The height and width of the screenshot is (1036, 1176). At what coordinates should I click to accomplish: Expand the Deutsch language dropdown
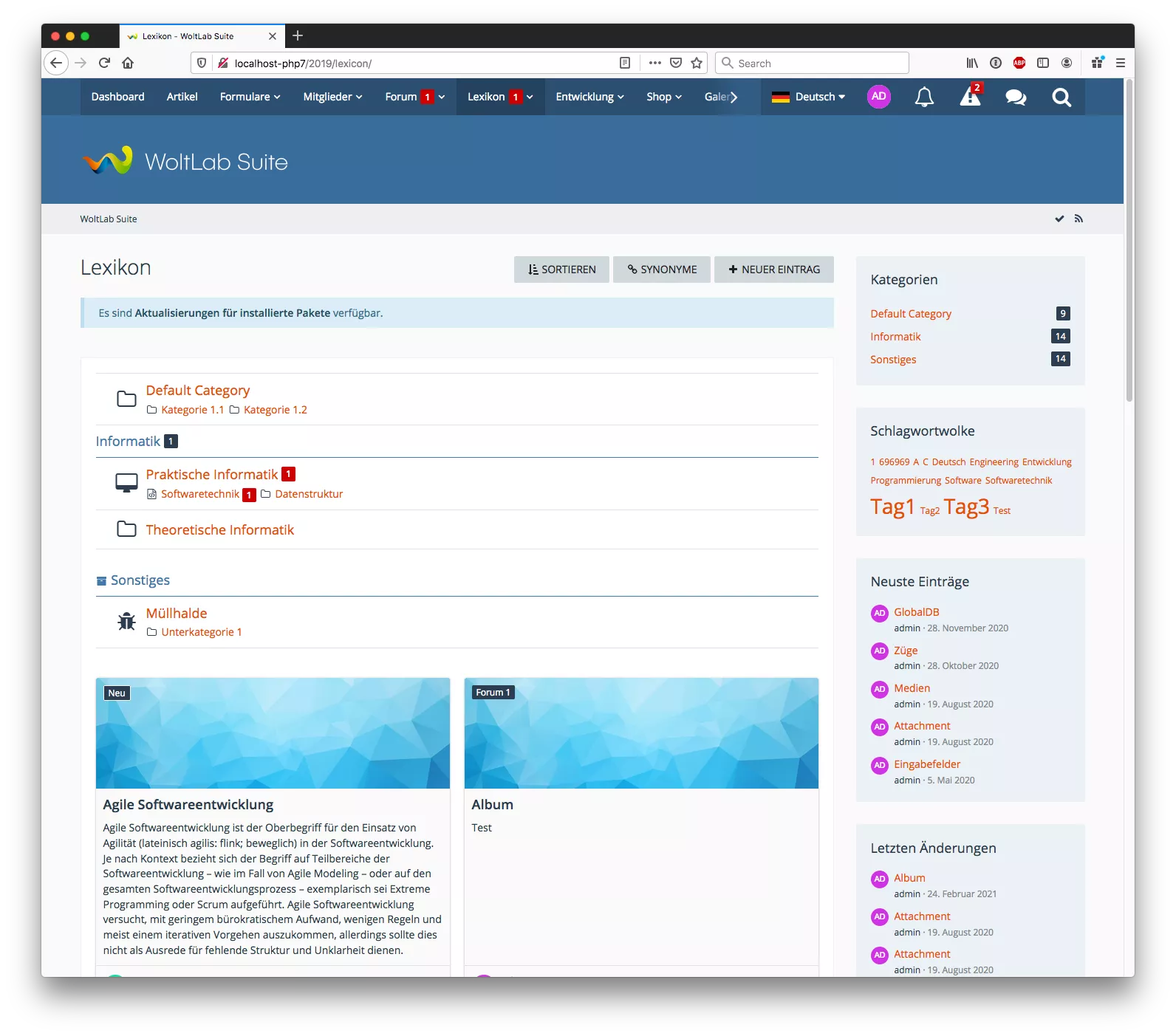808,97
